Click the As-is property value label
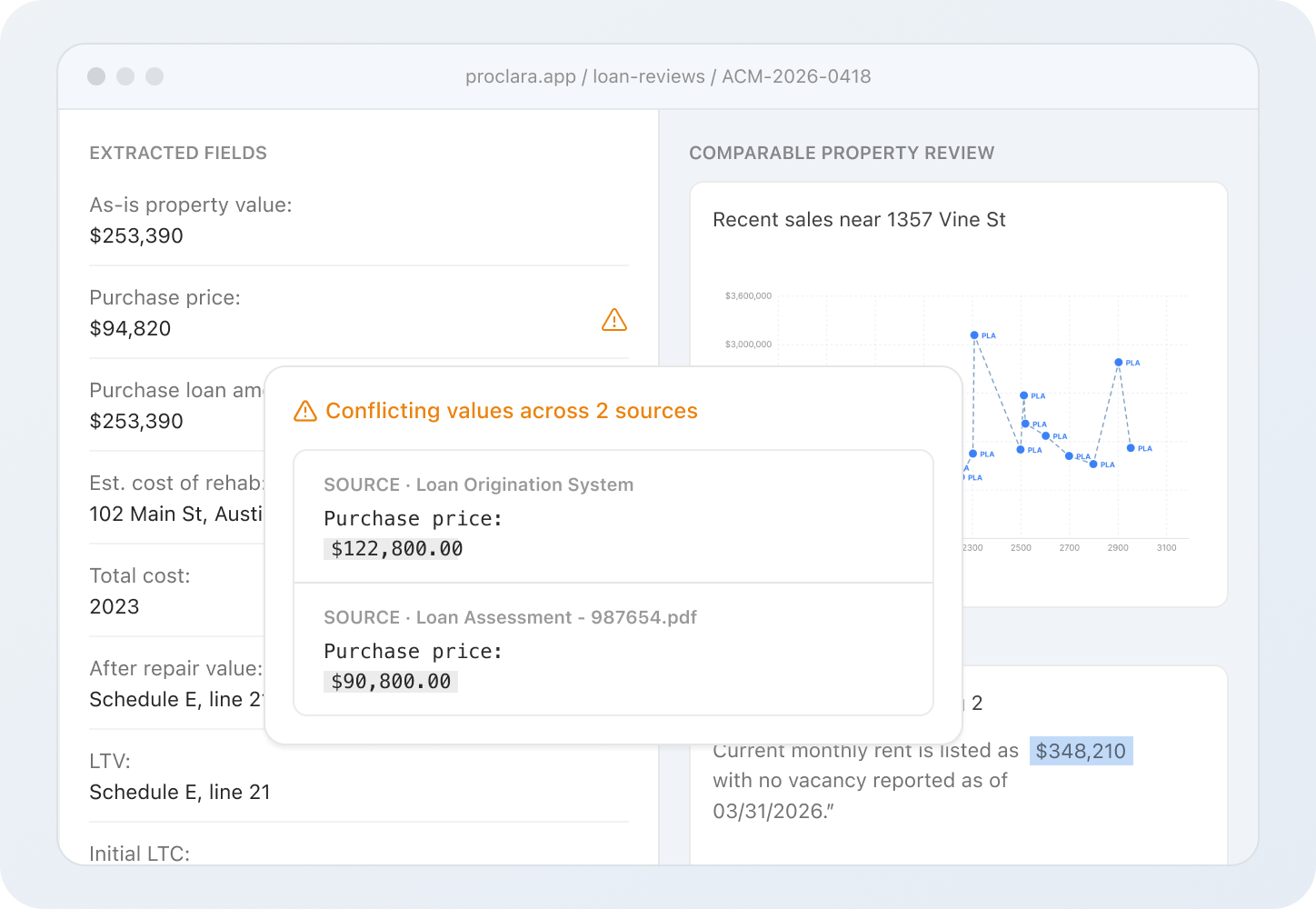The width and height of the screenshot is (1316, 909). tap(191, 205)
